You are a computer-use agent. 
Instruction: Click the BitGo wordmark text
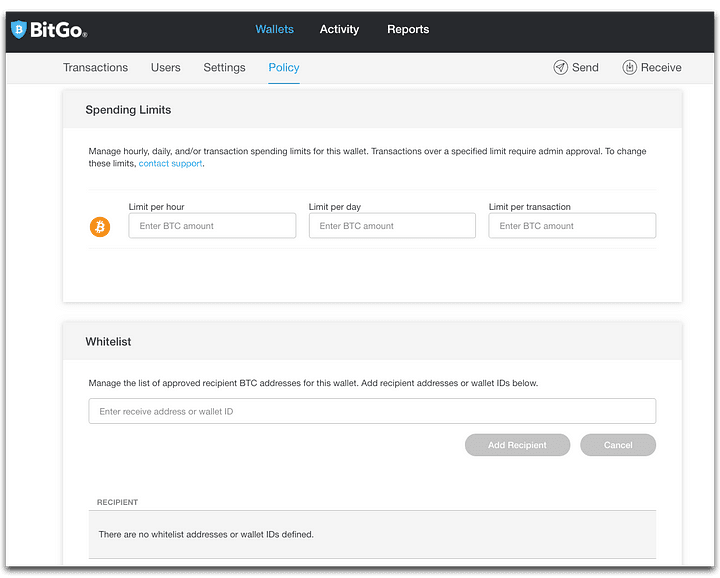[x=58, y=30]
